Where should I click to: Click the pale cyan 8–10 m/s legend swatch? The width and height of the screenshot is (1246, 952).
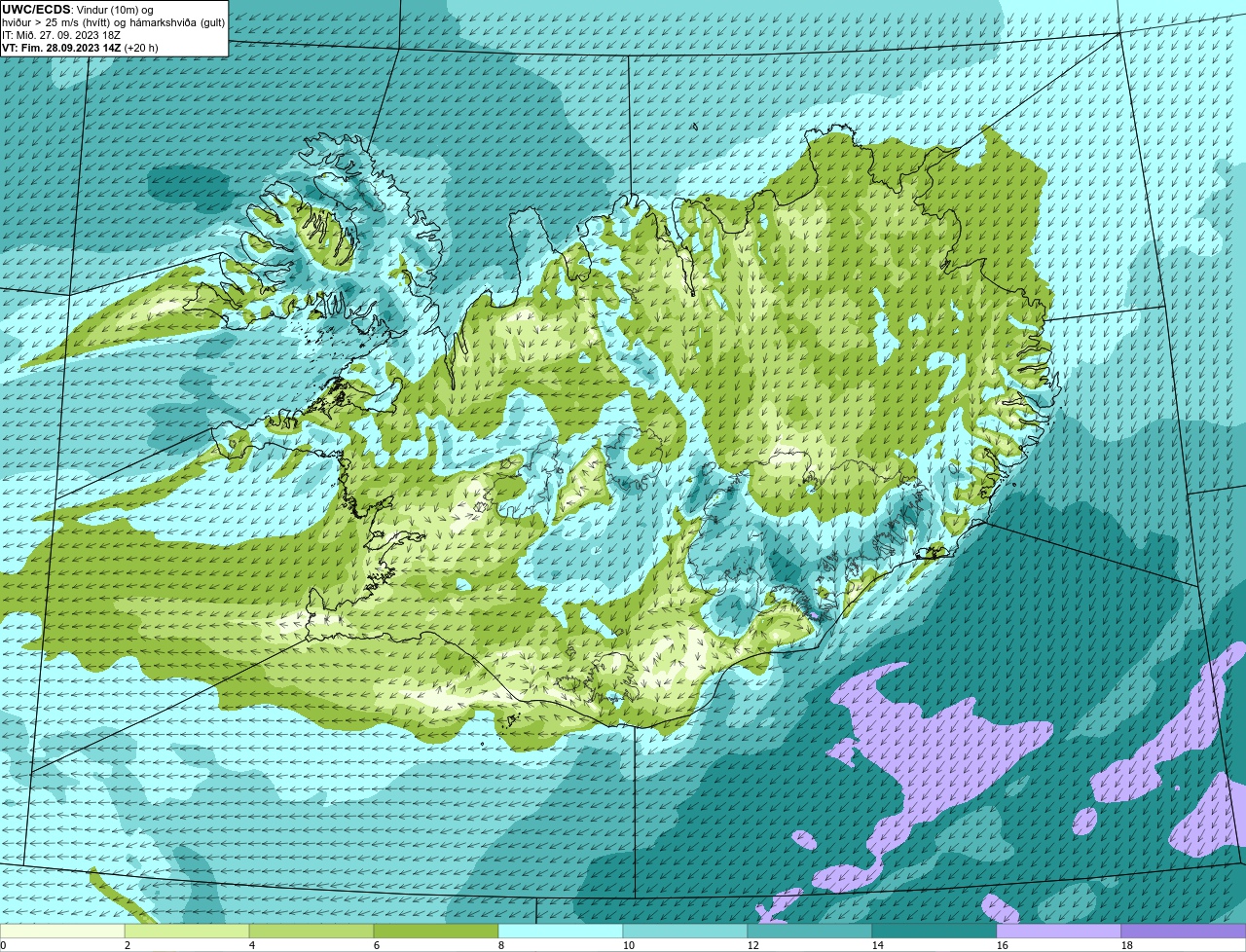[561, 931]
